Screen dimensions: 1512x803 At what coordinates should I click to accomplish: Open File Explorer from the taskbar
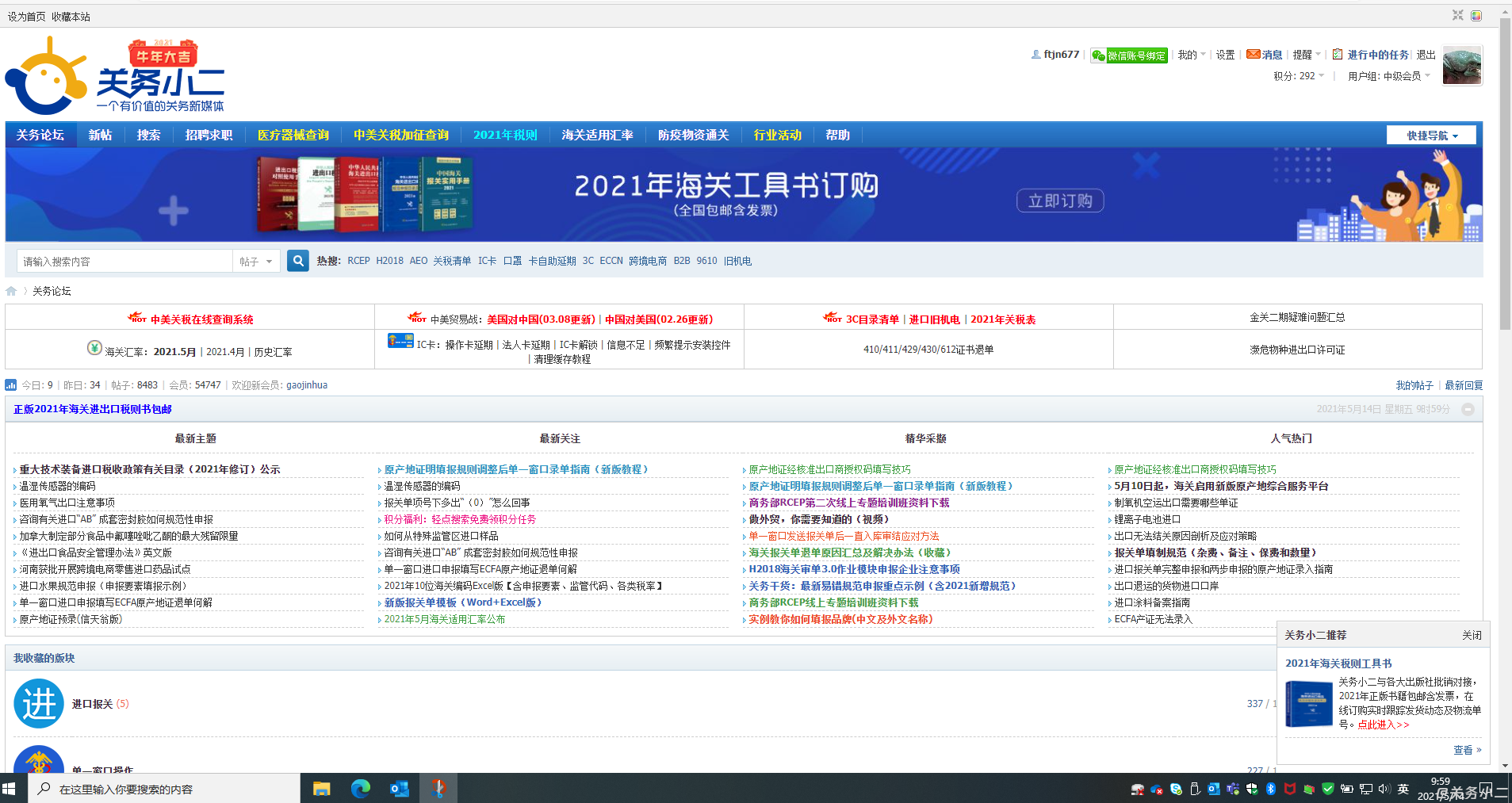[321, 789]
